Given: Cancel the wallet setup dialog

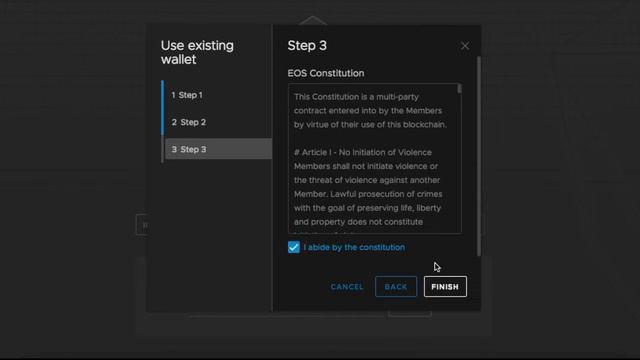Looking at the screenshot, I should pos(347,287).
